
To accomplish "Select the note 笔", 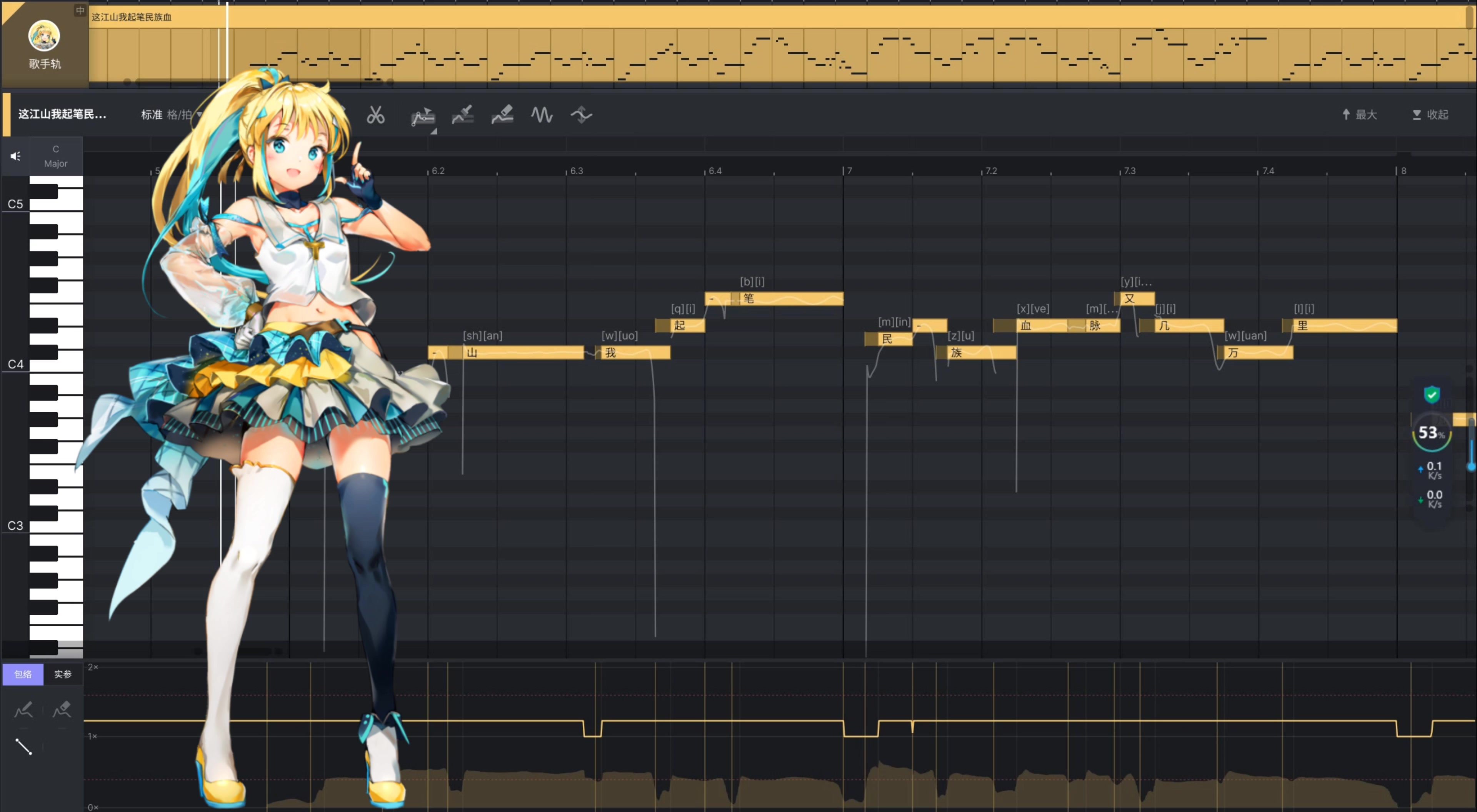I will pos(791,299).
